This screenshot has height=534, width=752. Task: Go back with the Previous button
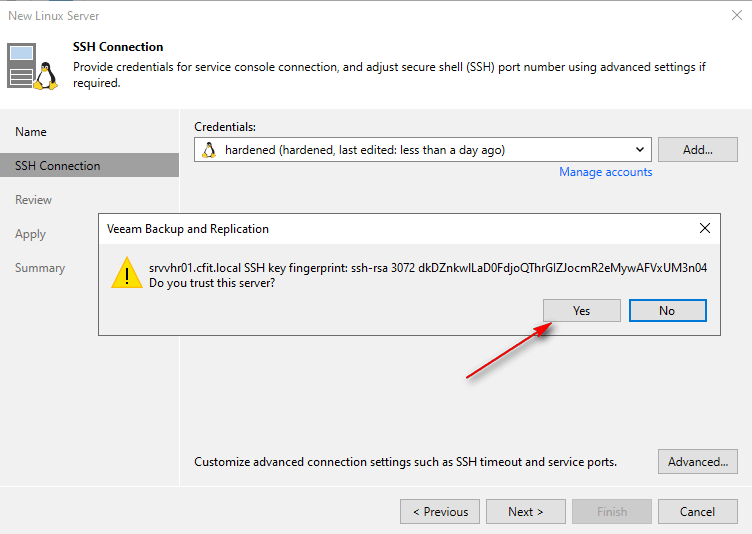click(x=440, y=512)
